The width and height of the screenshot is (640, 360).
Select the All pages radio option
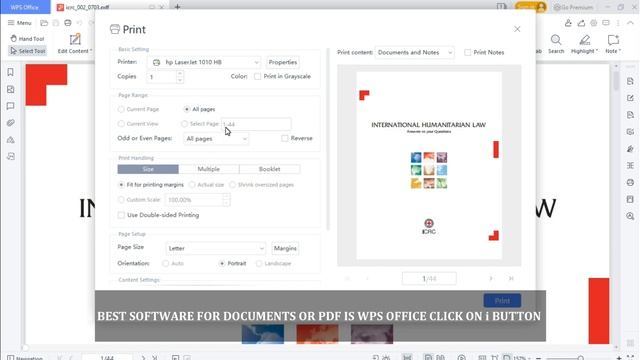pyautogui.click(x=187, y=109)
